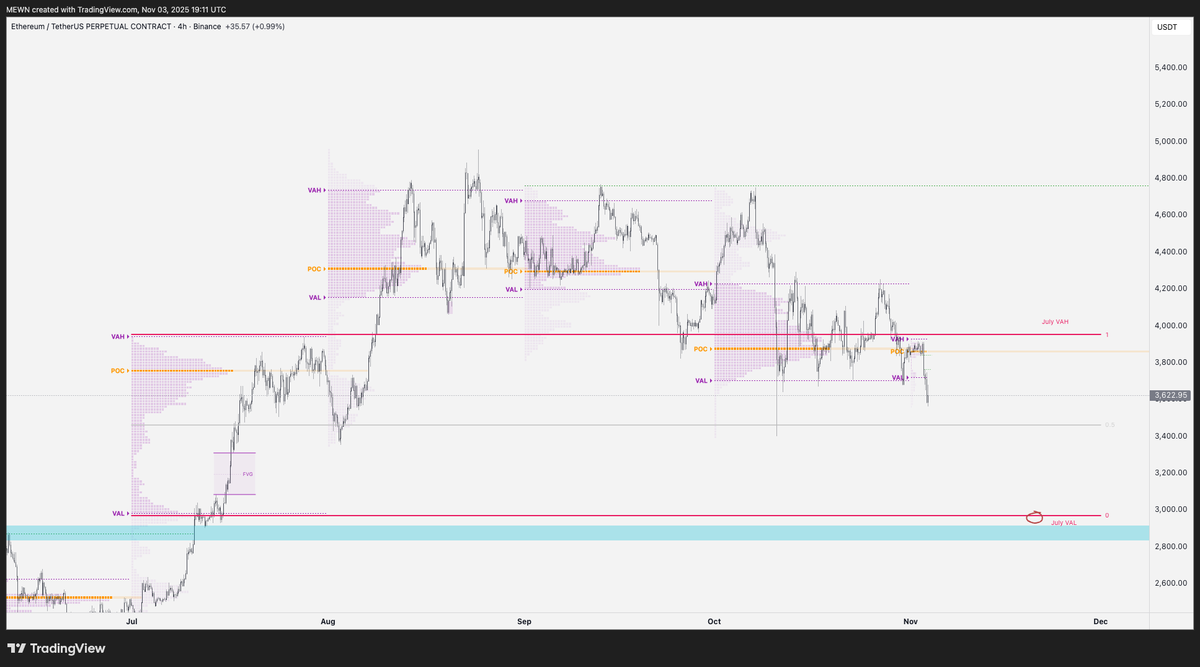Click the September profile POC marker
The height and width of the screenshot is (667, 1200).
[510, 271]
